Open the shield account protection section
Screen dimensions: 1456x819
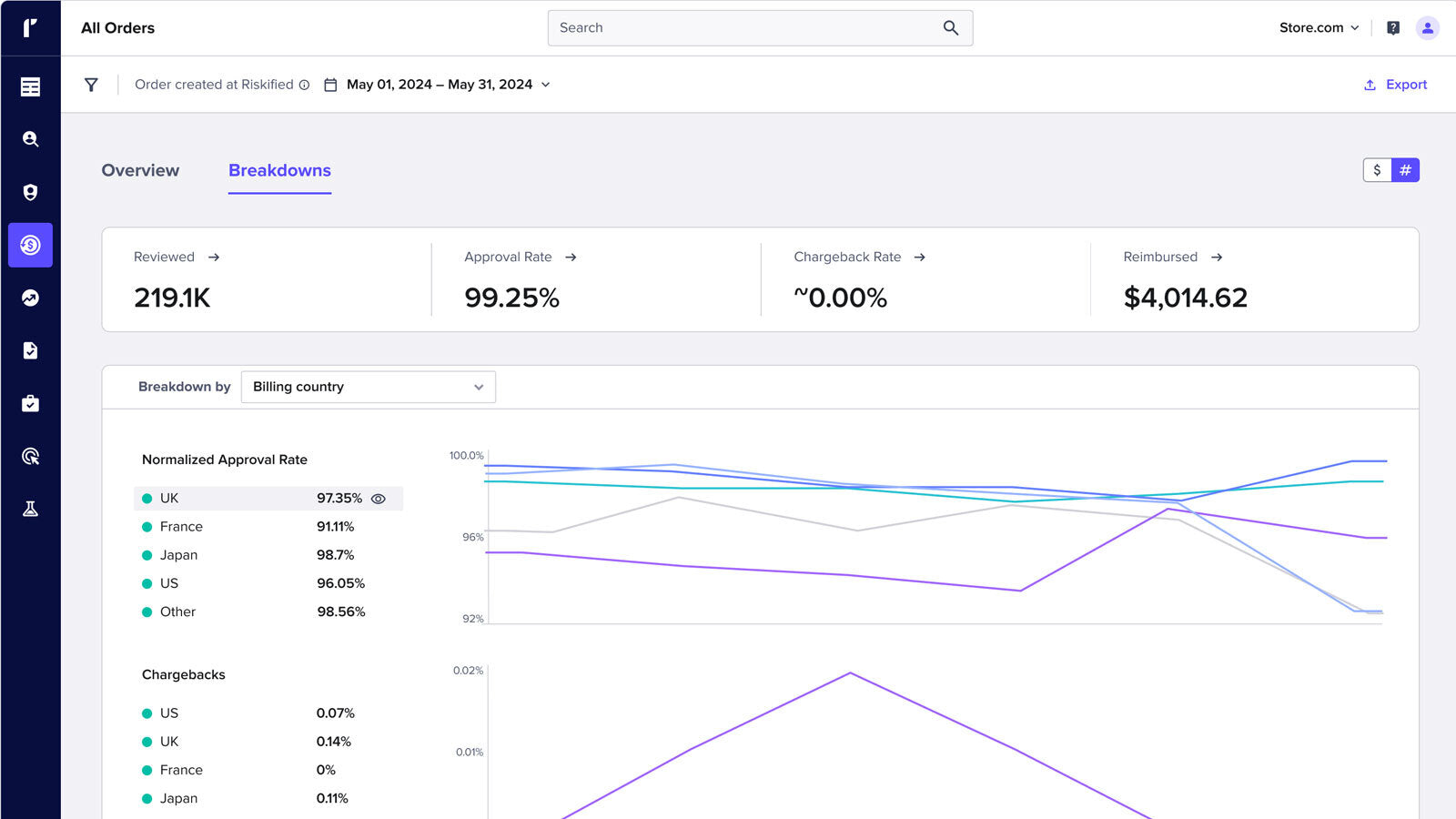point(31,191)
